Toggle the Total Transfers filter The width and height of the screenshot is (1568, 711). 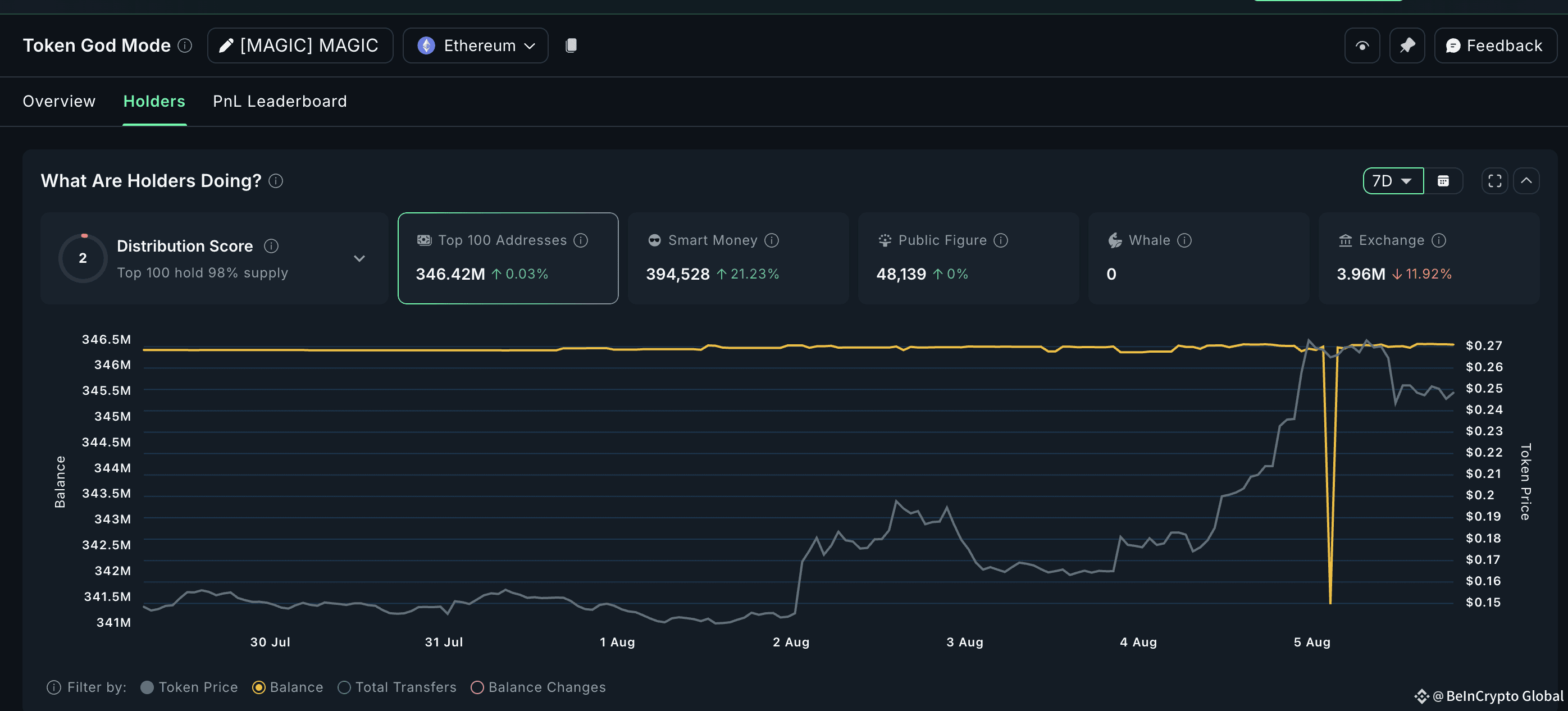coord(397,687)
